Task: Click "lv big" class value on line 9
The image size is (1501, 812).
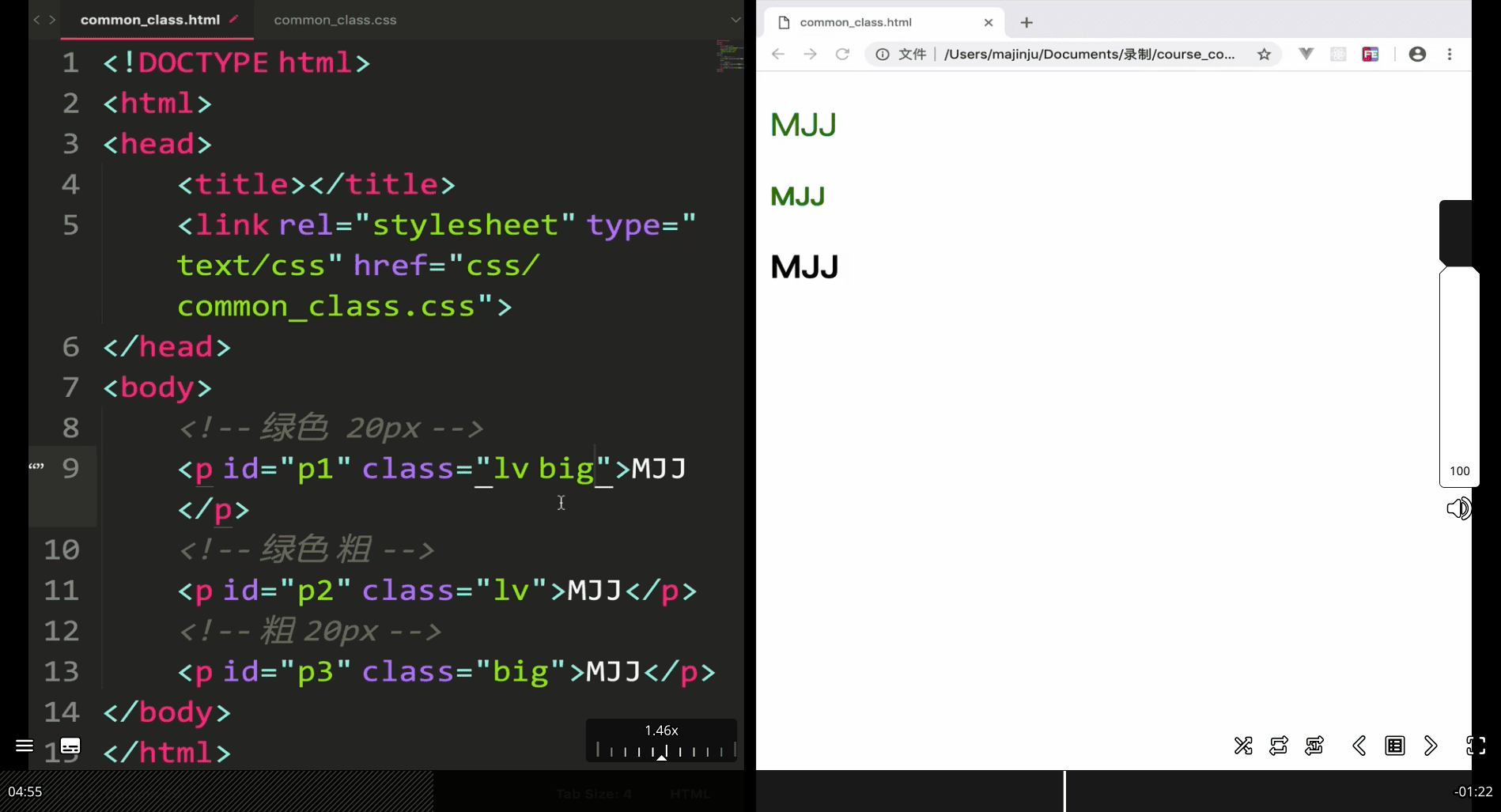Action: tap(543, 468)
